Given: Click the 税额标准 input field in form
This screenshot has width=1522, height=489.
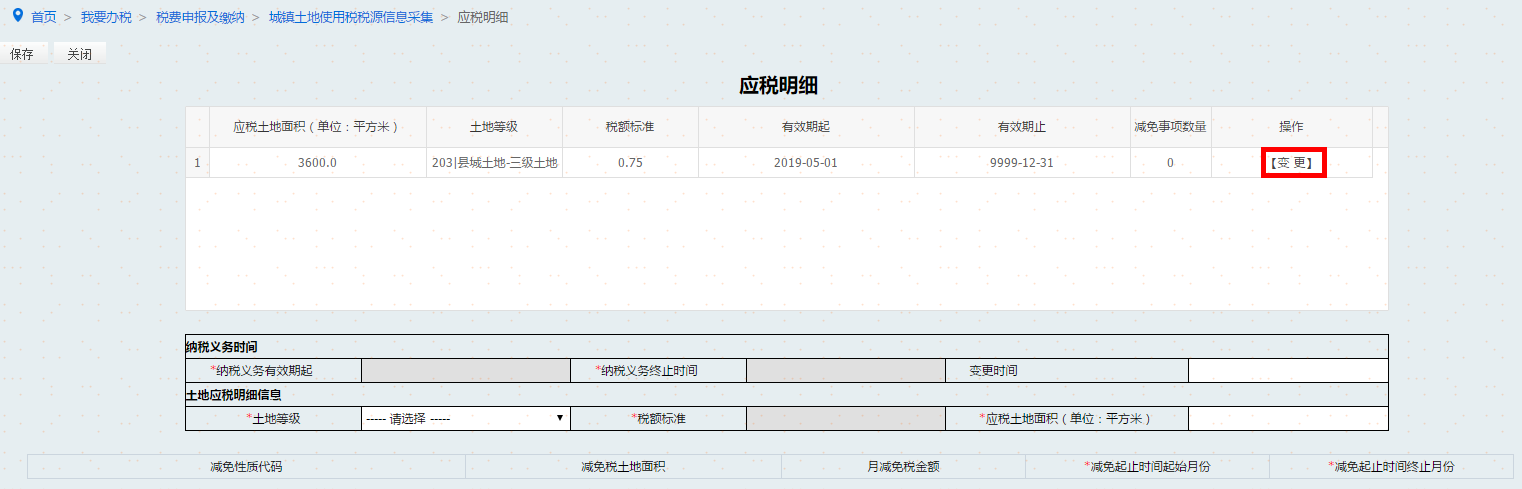Looking at the screenshot, I should click(x=845, y=419).
